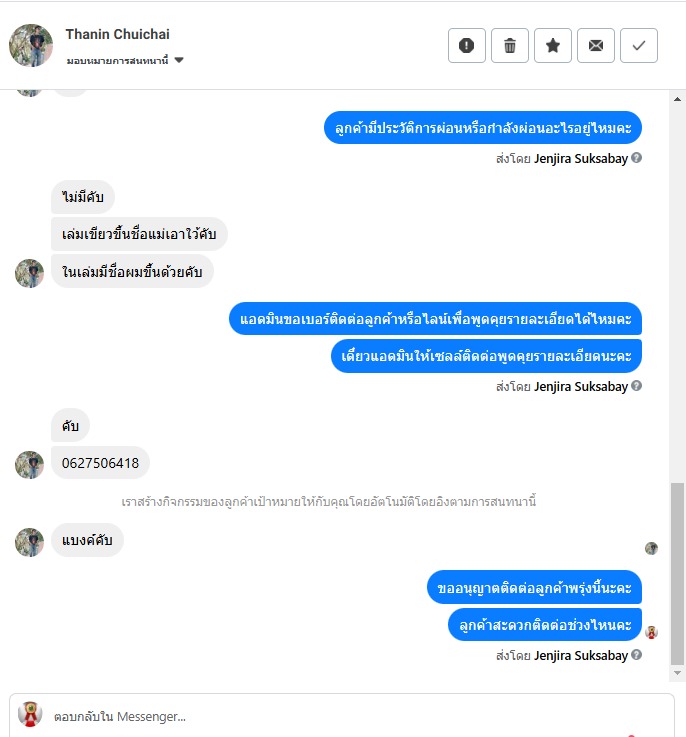Viewport: 686px width, 737px height.
Task: Click help icon beside bottom Jenjira Suksabay label
Action: [636, 655]
